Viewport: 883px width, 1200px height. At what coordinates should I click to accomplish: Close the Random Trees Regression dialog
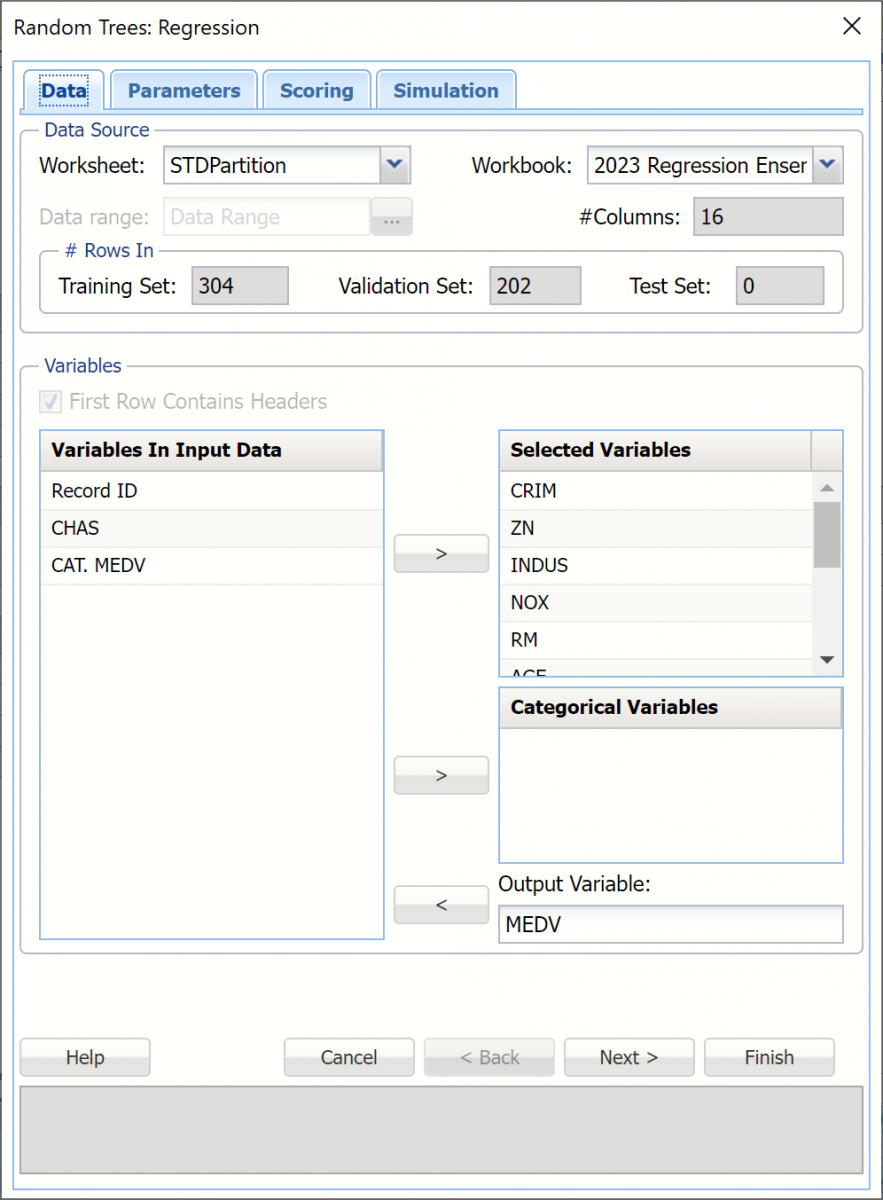[x=851, y=27]
